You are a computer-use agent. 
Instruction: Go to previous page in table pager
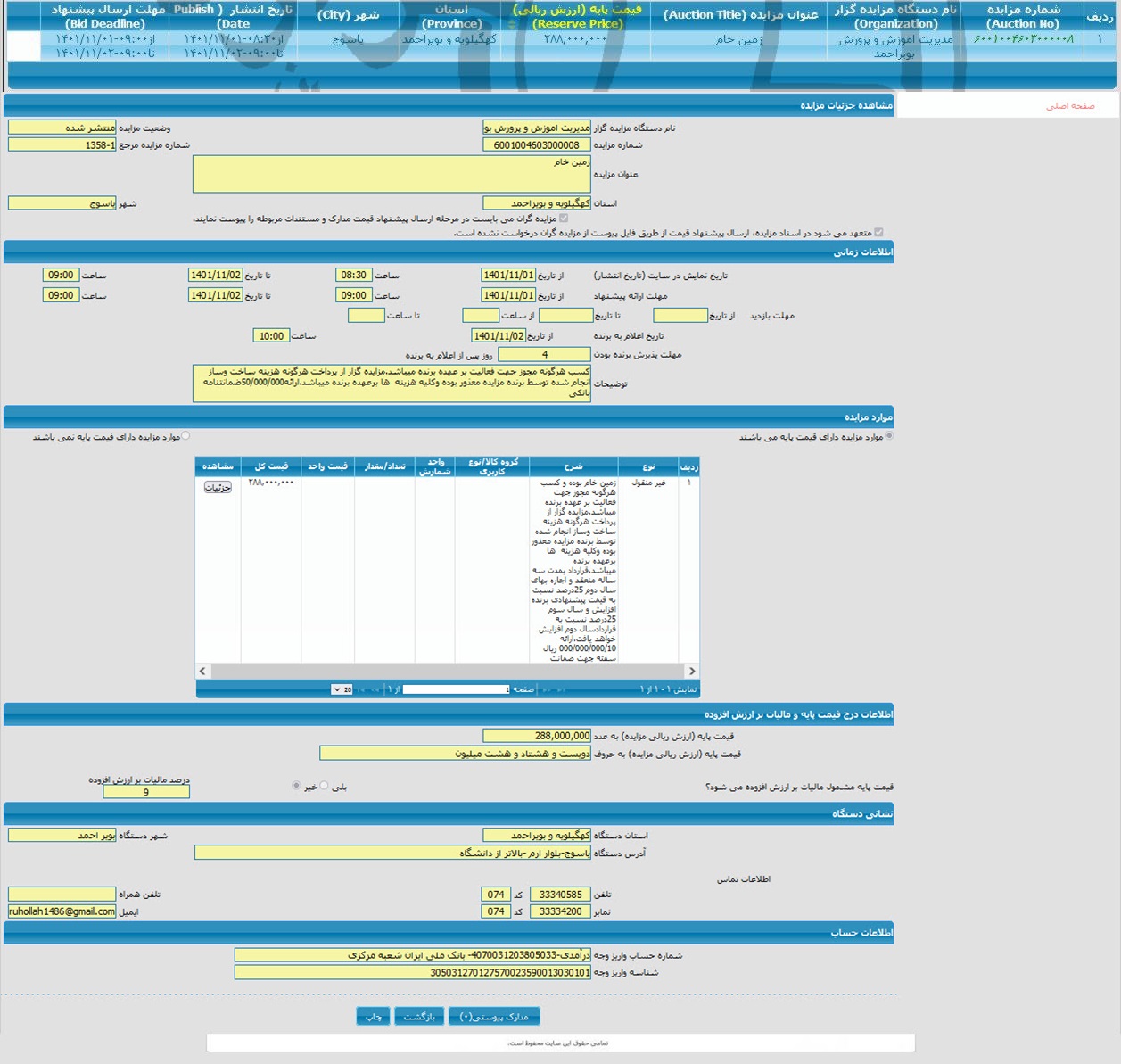546,689
